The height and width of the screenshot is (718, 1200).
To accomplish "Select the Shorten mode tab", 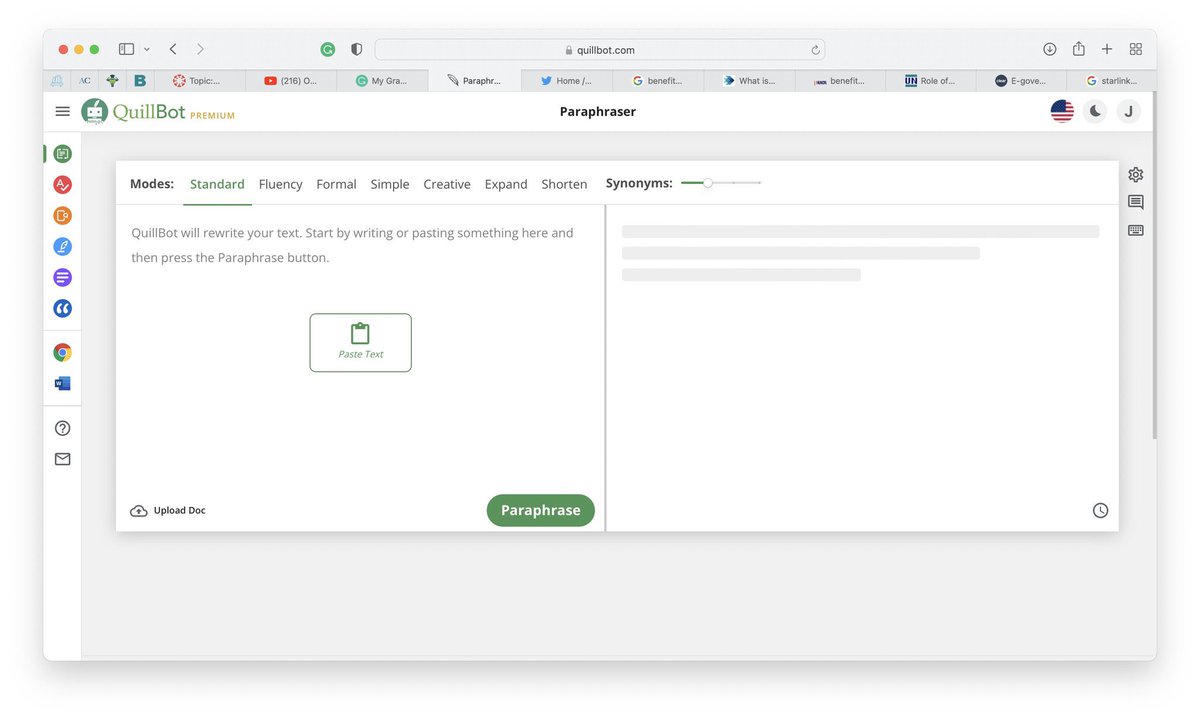I will pyautogui.click(x=564, y=184).
